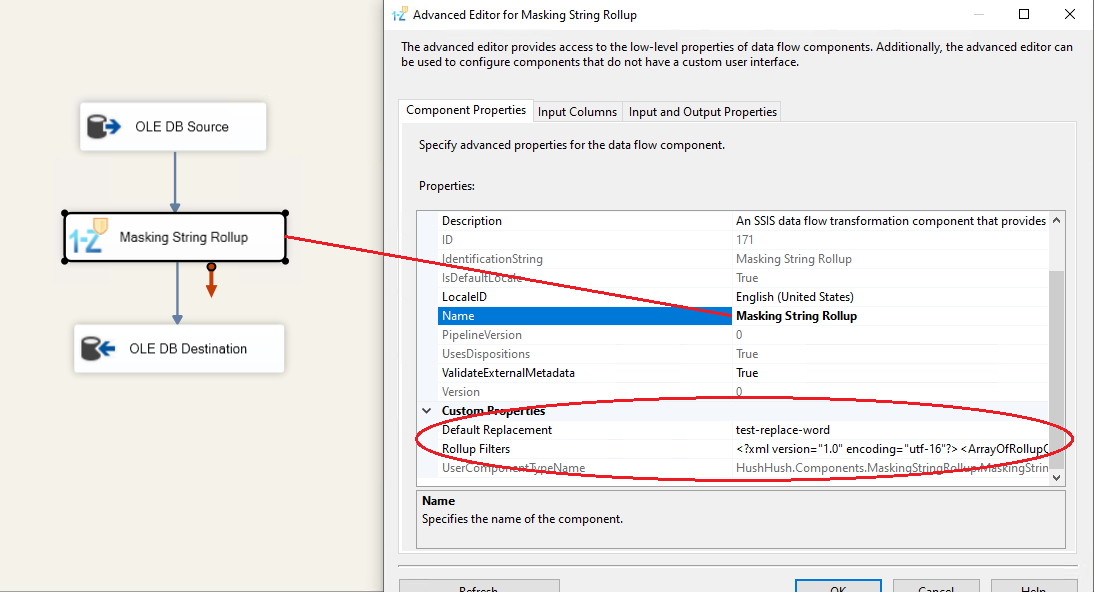Collapse the Custom Properties section
Image resolution: width=1094 pixels, height=592 pixels.
click(x=429, y=411)
